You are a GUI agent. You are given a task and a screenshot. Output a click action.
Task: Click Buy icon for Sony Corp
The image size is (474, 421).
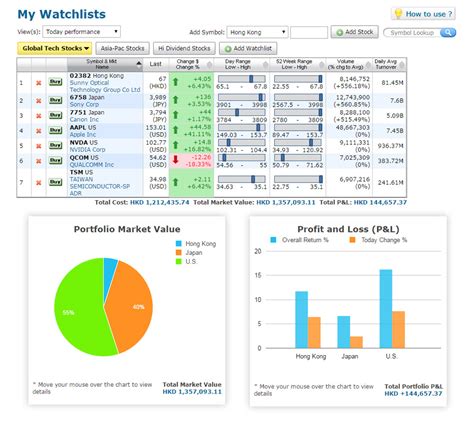[55, 100]
